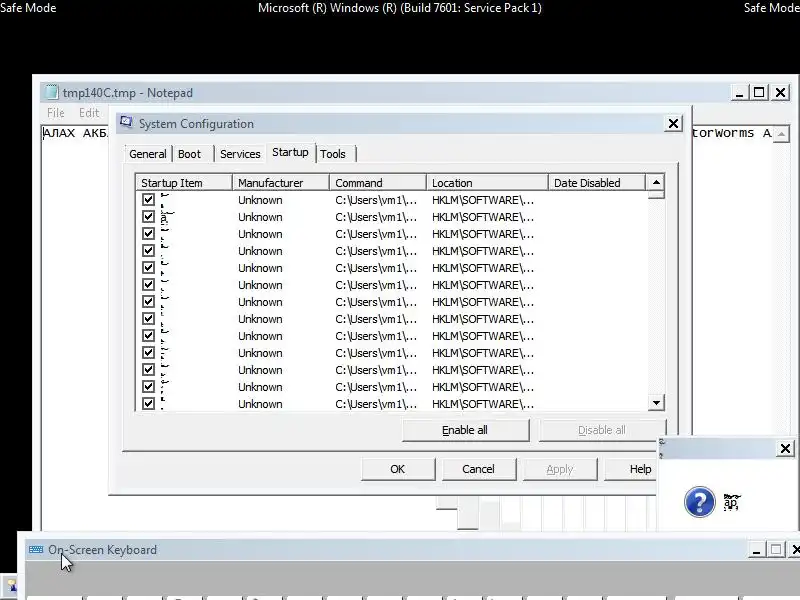Uncheck the third startup item checkbox
The height and width of the screenshot is (600, 800).
point(148,234)
